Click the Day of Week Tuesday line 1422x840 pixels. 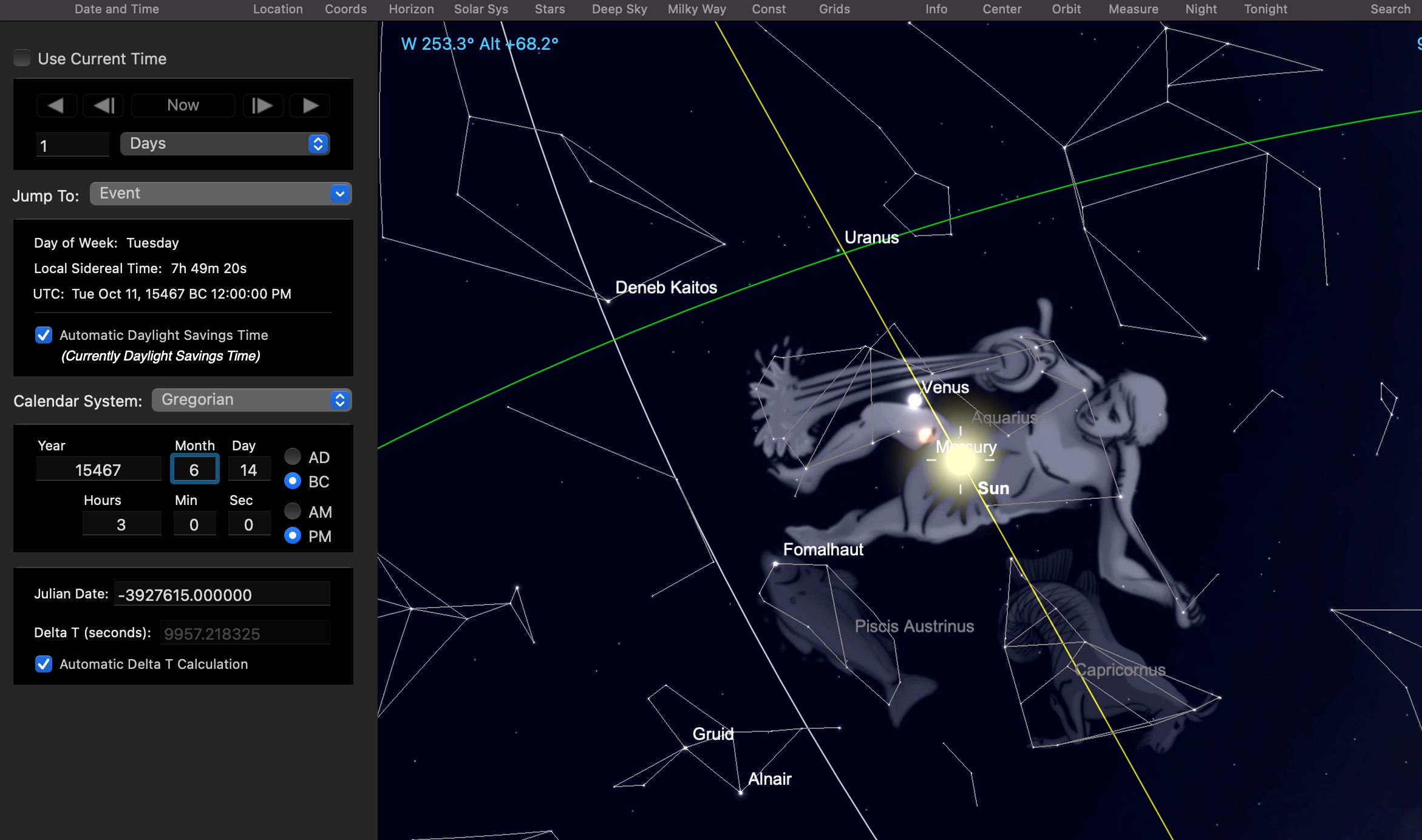(106, 243)
